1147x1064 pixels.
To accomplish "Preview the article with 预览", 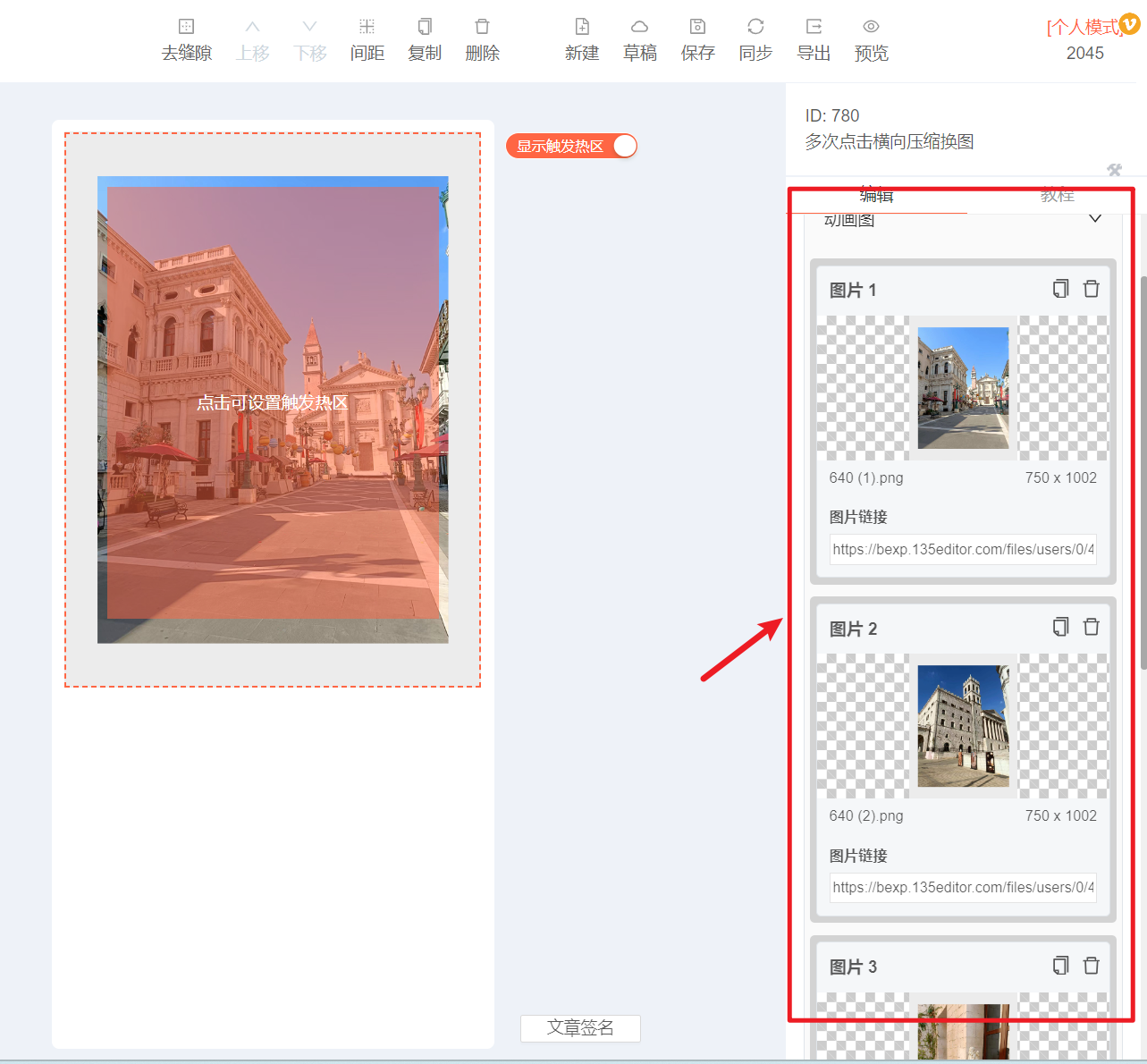I will (871, 40).
